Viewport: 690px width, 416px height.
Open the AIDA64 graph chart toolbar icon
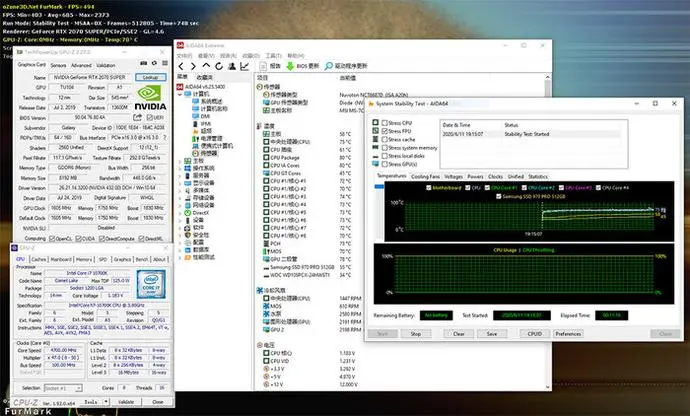click(x=245, y=66)
